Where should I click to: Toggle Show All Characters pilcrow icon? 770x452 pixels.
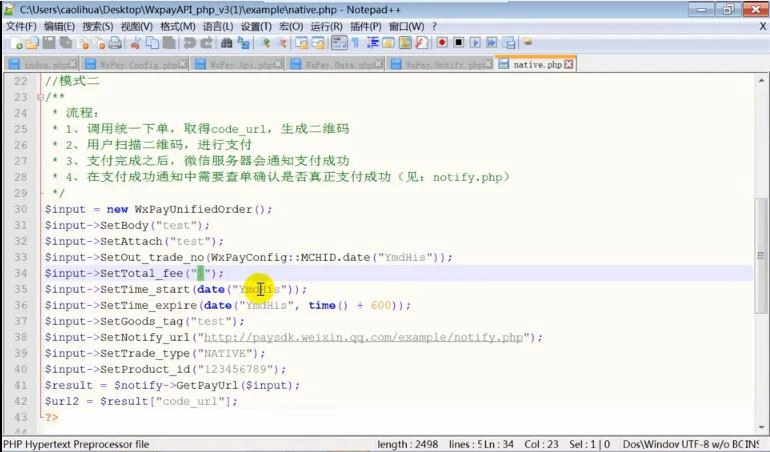coord(356,43)
